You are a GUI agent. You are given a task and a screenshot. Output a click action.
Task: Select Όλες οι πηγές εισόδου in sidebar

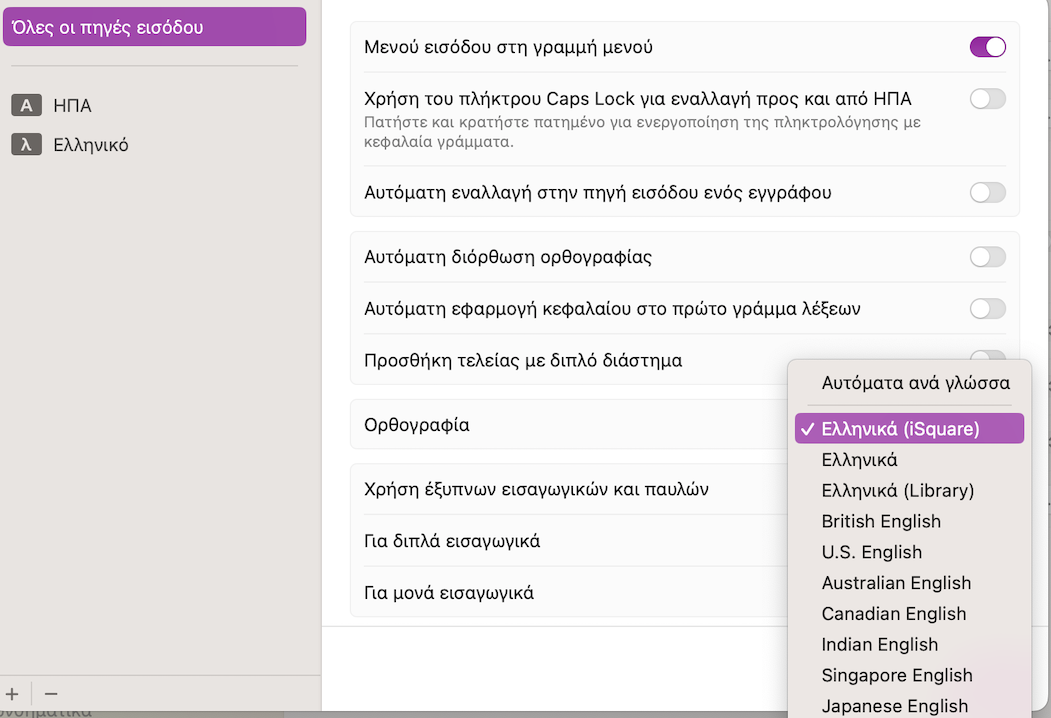coord(154,27)
